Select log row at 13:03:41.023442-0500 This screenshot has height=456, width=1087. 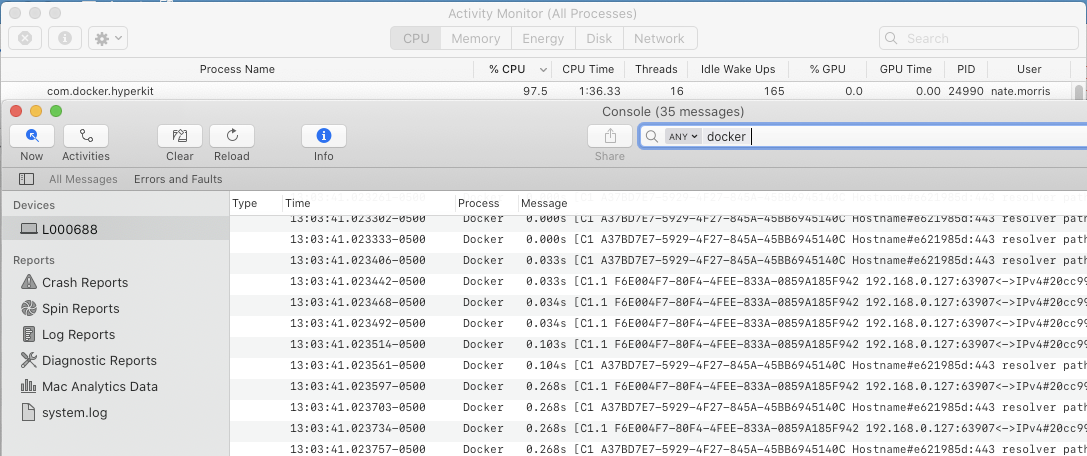tap(659, 281)
